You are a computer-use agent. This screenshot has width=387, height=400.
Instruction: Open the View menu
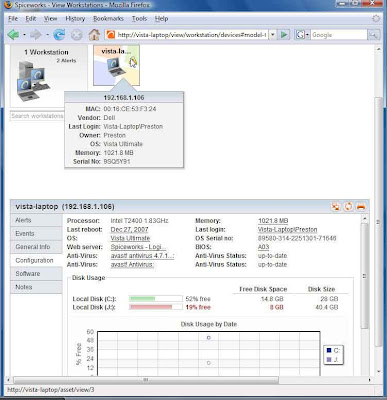pyautogui.click(x=50, y=19)
